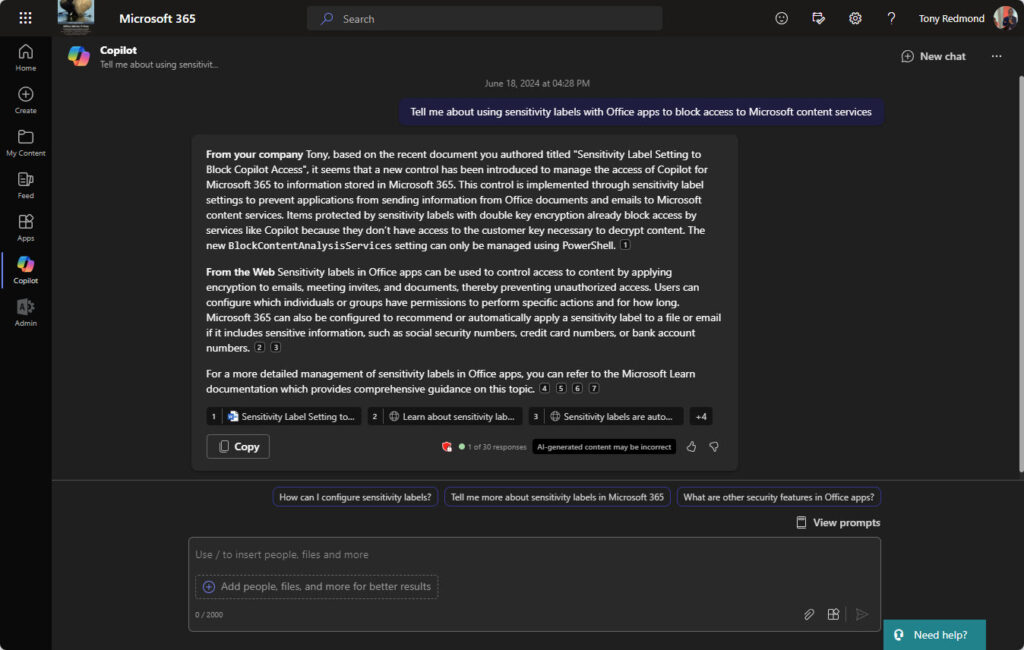
Task: Open the chat more options ellipsis
Action: click(x=997, y=56)
